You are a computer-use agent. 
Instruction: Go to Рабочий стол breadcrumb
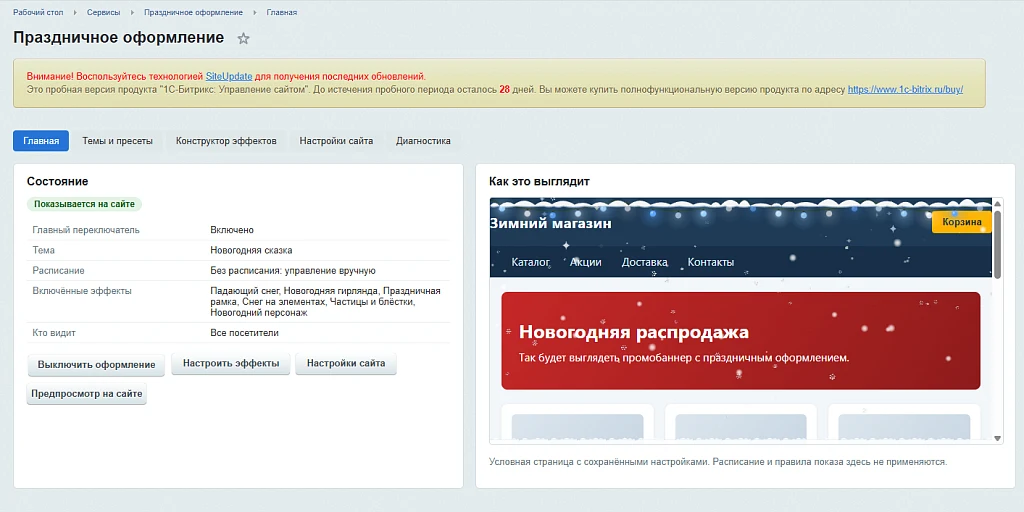click(x=38, y=12)
